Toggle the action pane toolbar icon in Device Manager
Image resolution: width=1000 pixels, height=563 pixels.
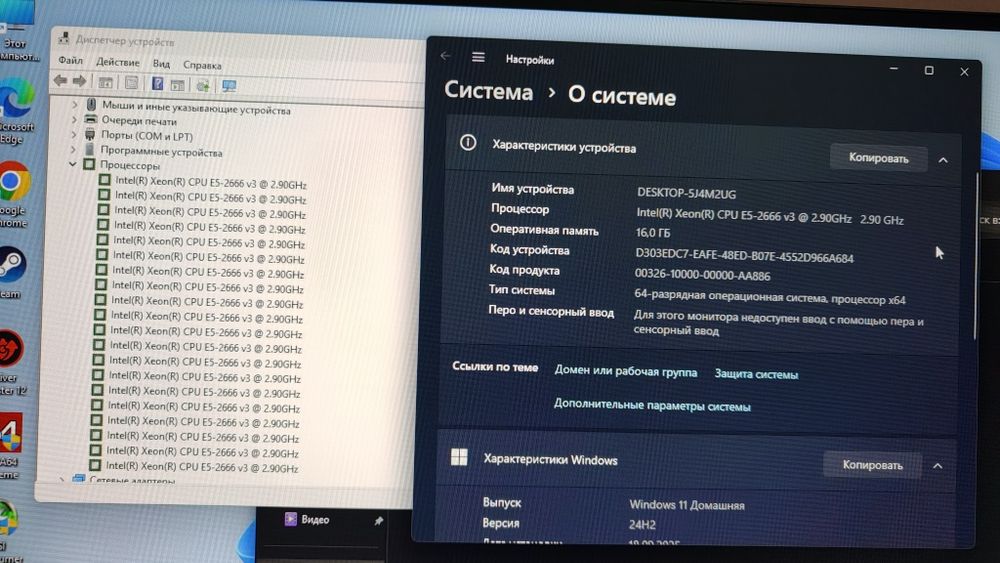click(177, 84)
